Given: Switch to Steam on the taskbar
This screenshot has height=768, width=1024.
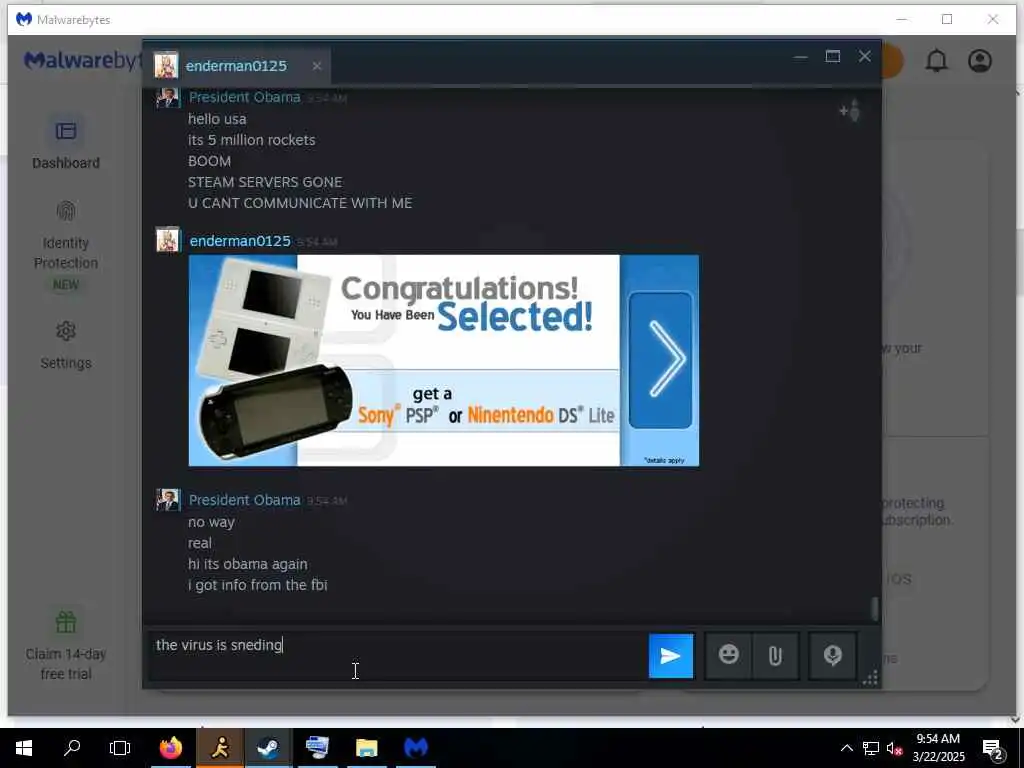Looking at the screenshot, I should tap(268, 748).
